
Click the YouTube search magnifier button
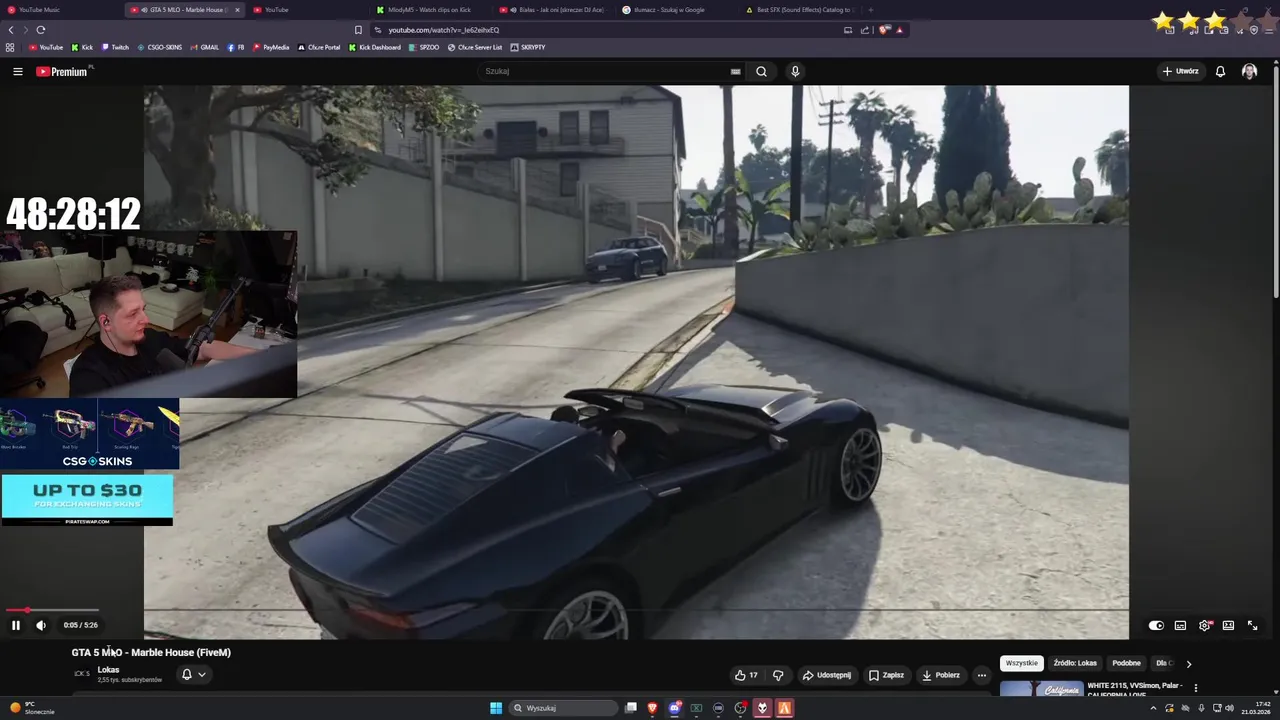(x=761, y=71)
